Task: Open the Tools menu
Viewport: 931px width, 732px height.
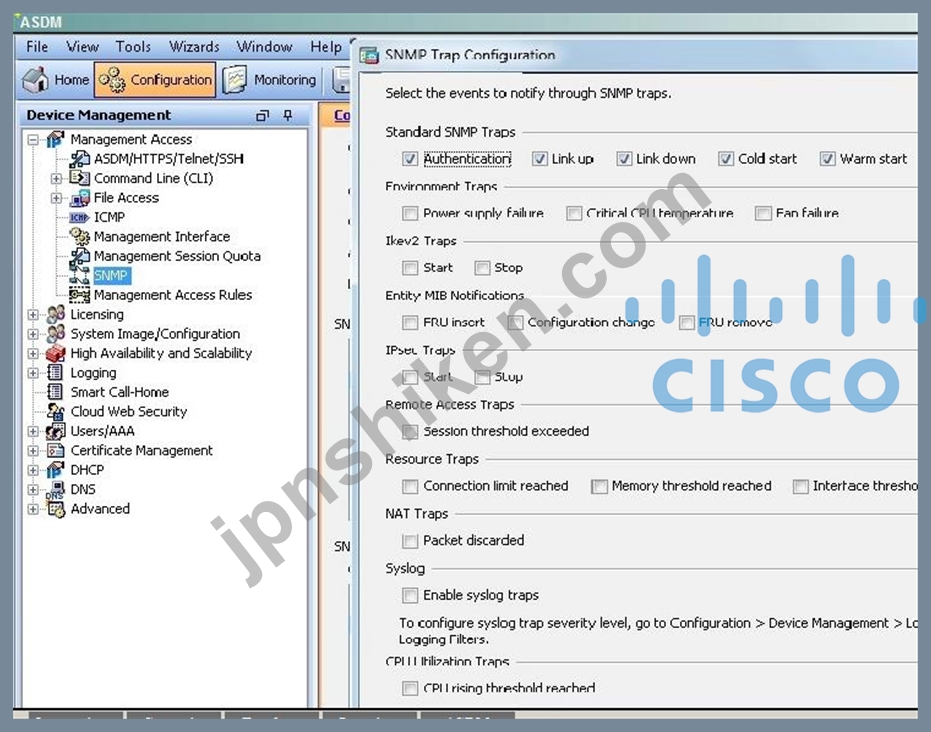Action: coord(133,46)
